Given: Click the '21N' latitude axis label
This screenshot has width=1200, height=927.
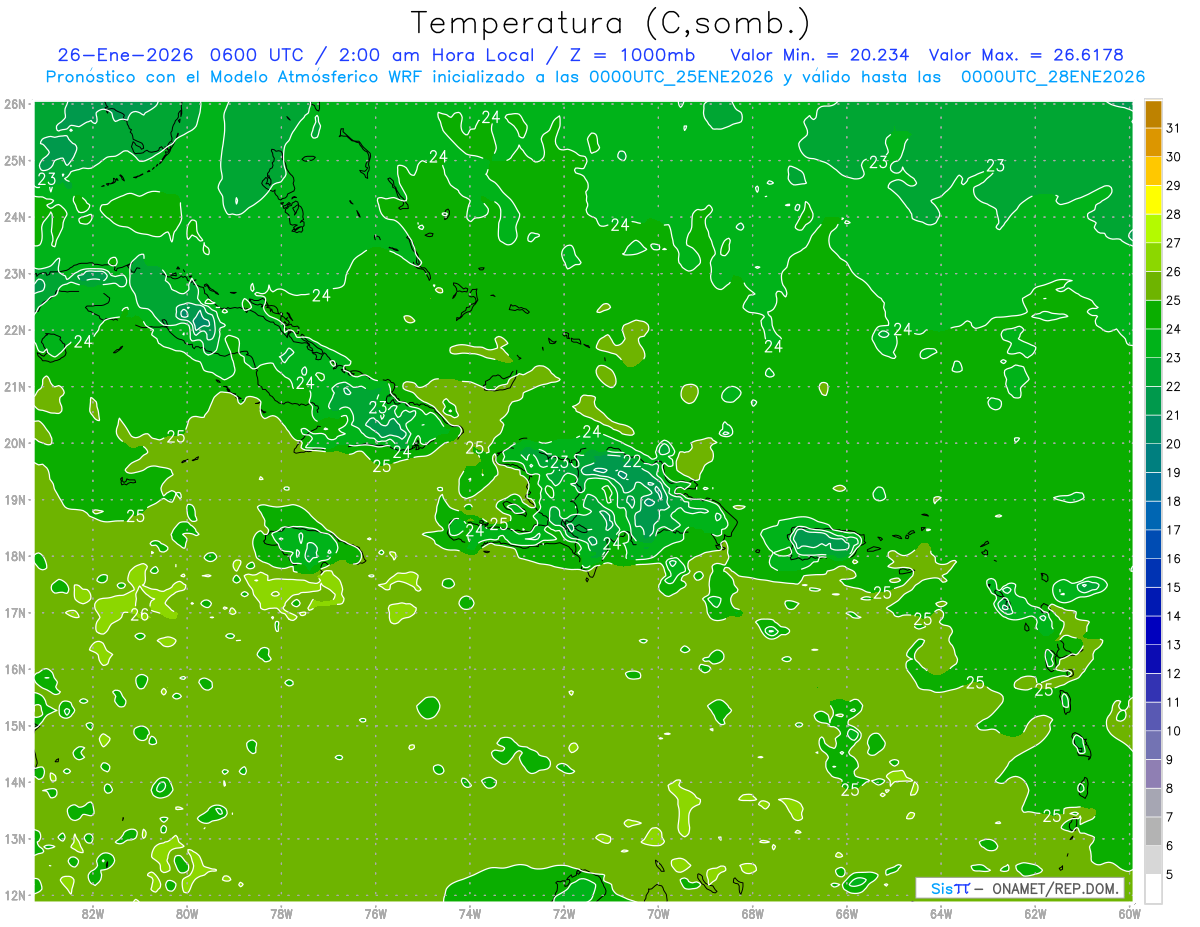Looking at the screenshot, I should [16, 386].
